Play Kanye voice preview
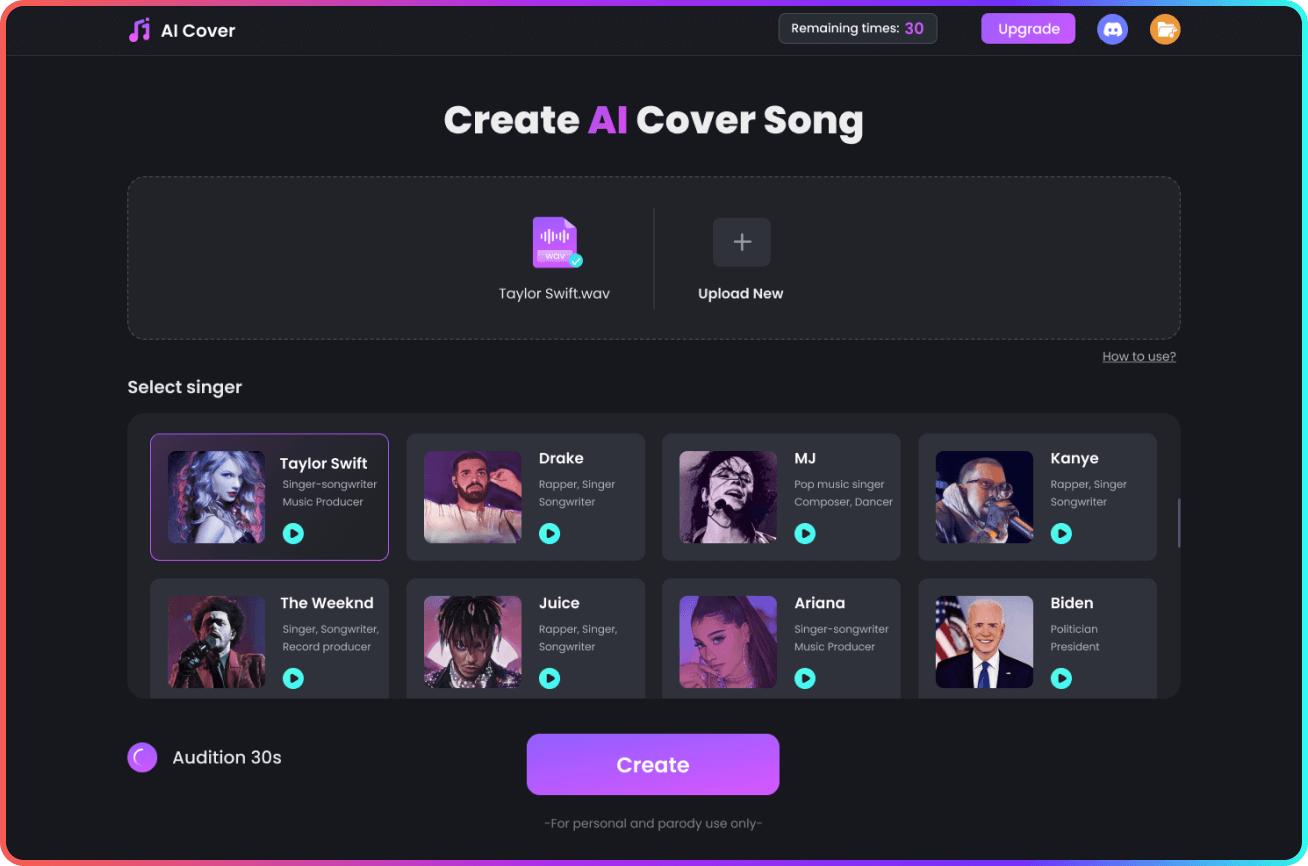 pos(1061,534)
